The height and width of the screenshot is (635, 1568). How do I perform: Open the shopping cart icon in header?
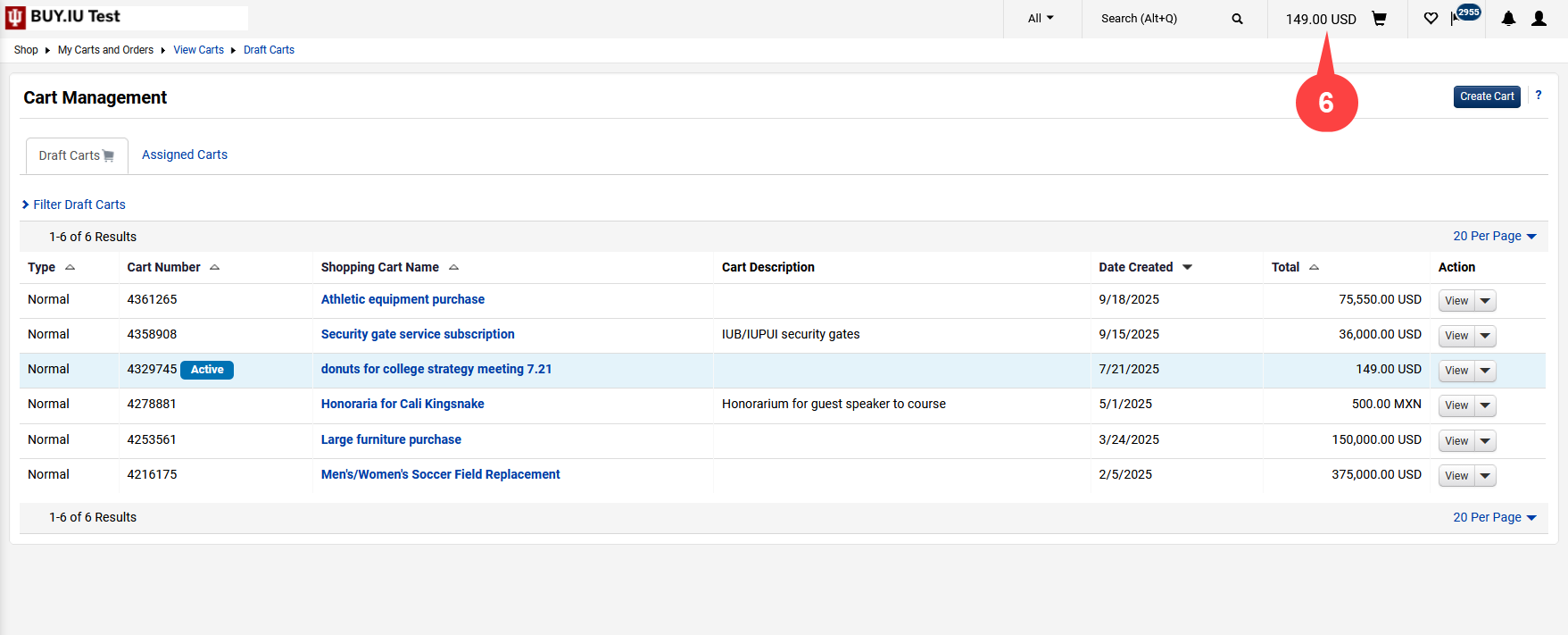1379,19
